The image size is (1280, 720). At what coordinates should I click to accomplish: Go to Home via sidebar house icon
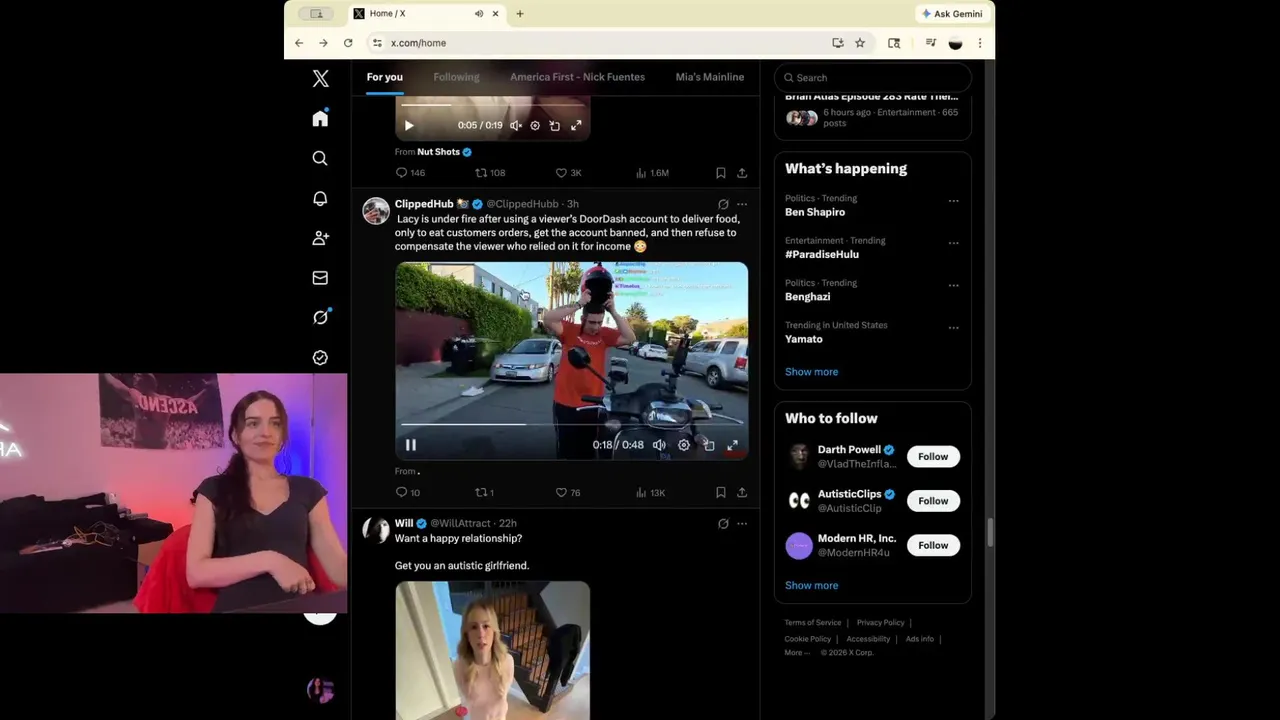pos(320,118)
